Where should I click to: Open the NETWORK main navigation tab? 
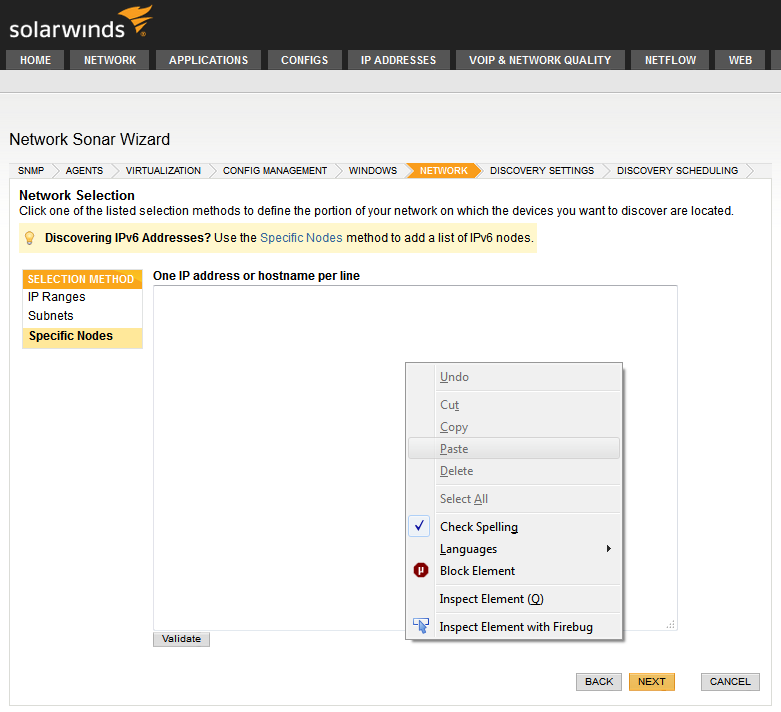click(110, 60)
